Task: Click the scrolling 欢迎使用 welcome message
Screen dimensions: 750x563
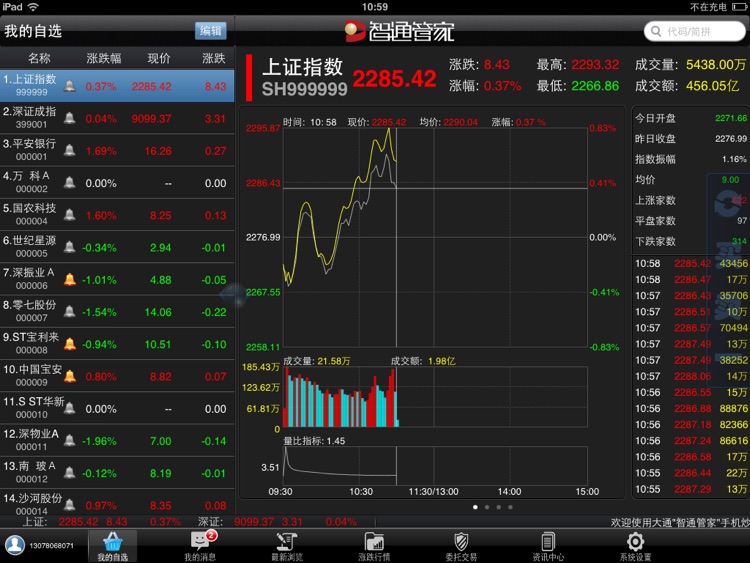Action: pyautogui.click(x=680, y=522)
